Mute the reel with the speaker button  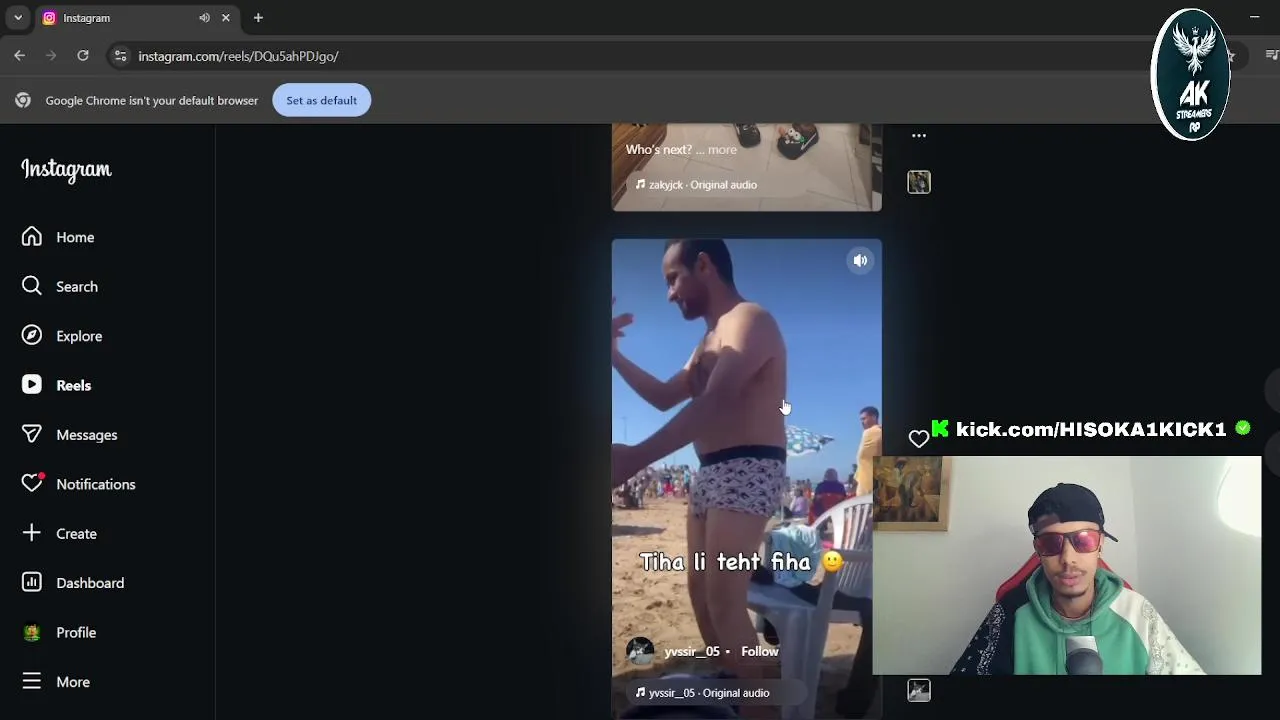click(860, 261)
